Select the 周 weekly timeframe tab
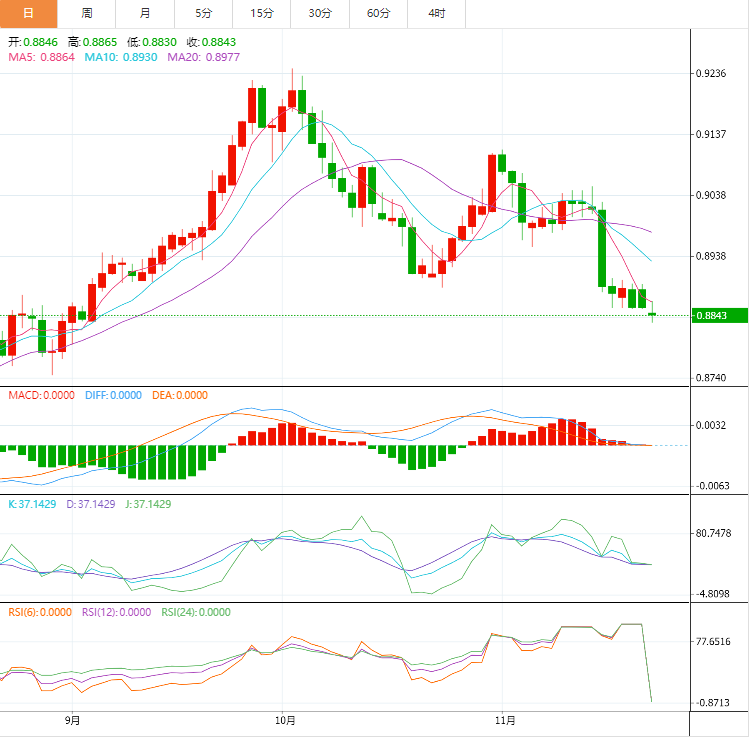Image resolution: width=751 pixels, height=738 pixels. (x=87, y=13)
